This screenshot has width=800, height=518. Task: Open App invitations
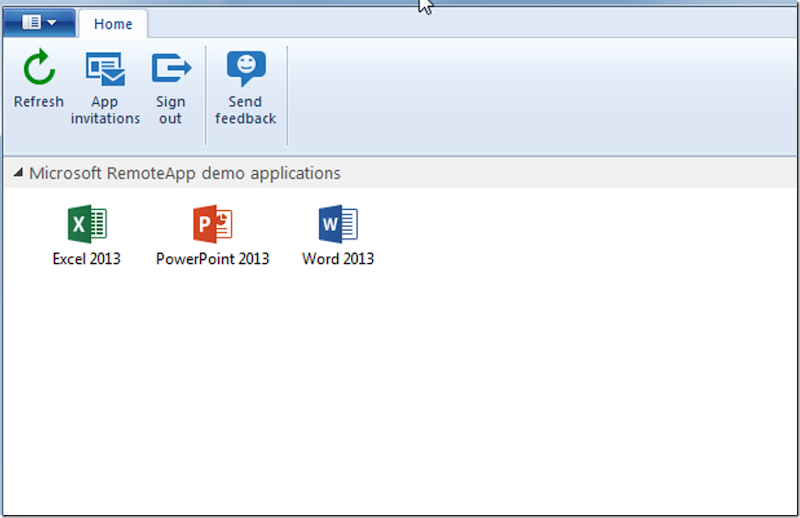[x=105, y=88]
